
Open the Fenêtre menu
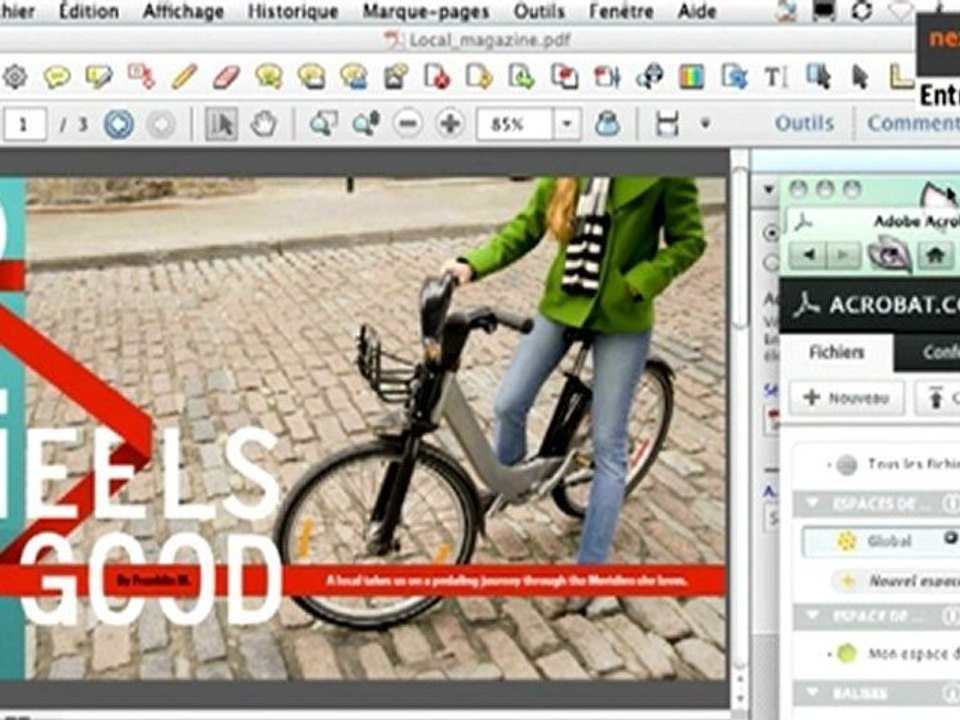click(621, 11)
